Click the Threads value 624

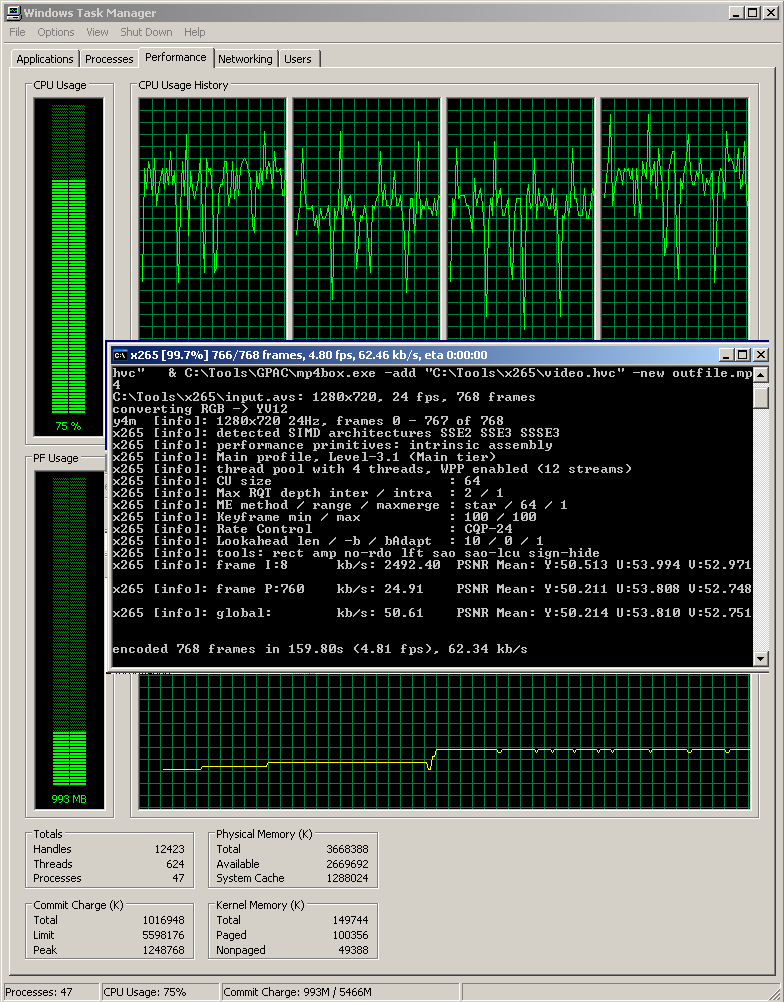point(175,864)
